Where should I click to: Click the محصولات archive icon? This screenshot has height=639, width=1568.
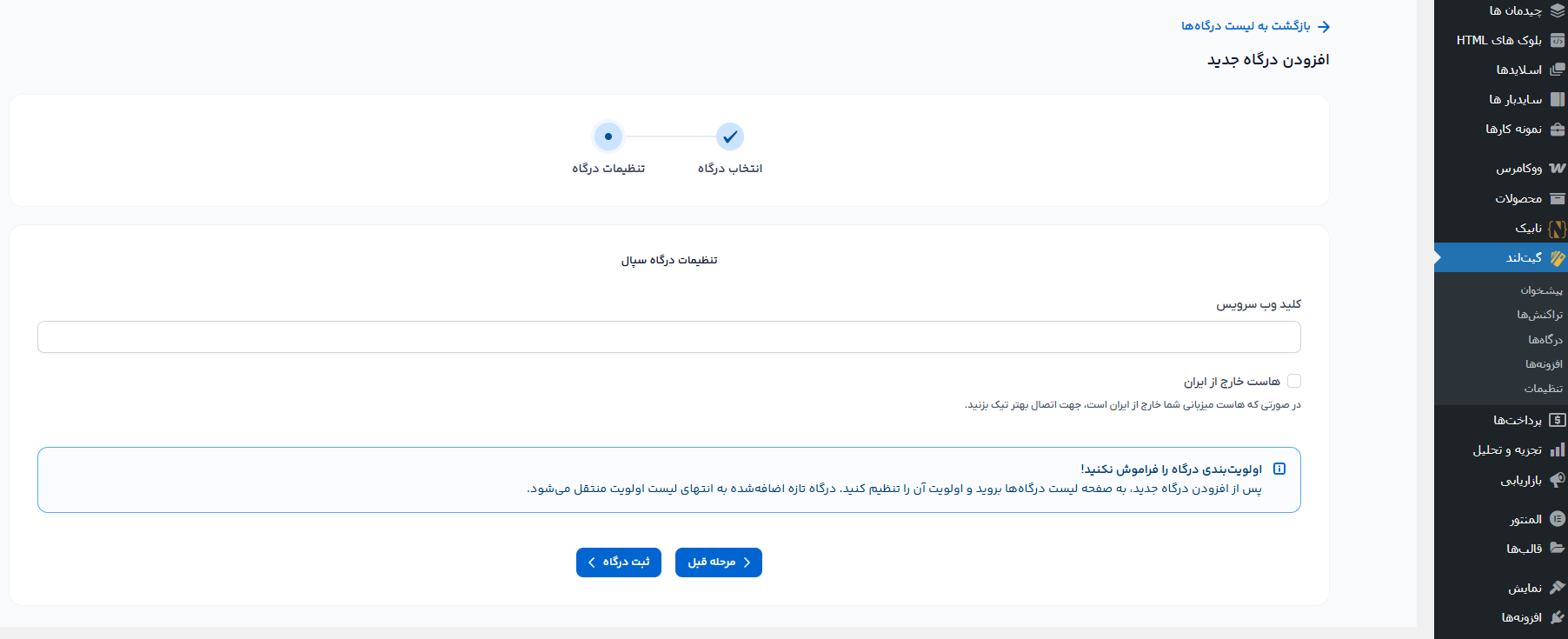pyautogui.click(x=1557, y=198)
